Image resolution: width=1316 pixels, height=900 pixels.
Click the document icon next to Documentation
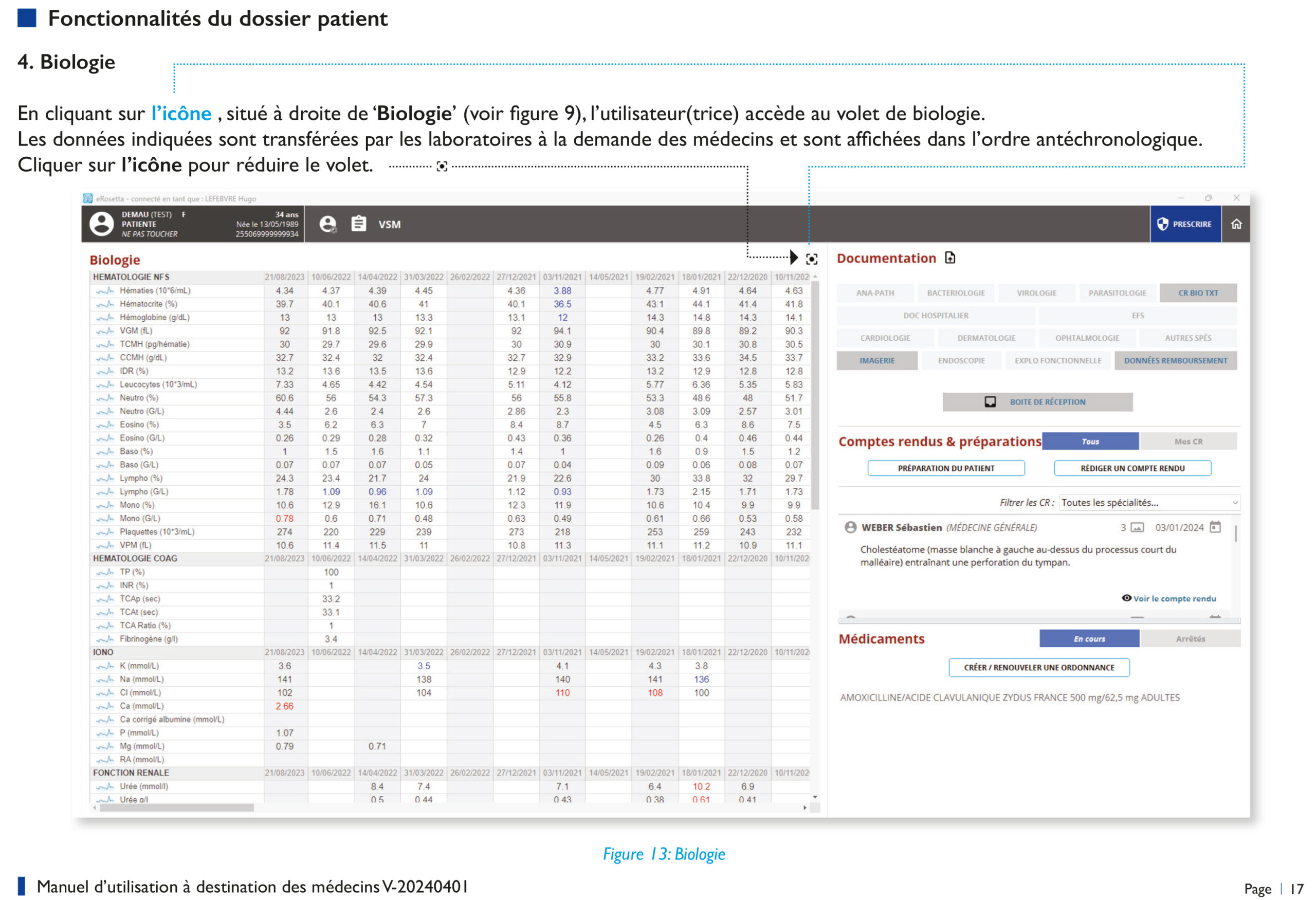point(950,258)
